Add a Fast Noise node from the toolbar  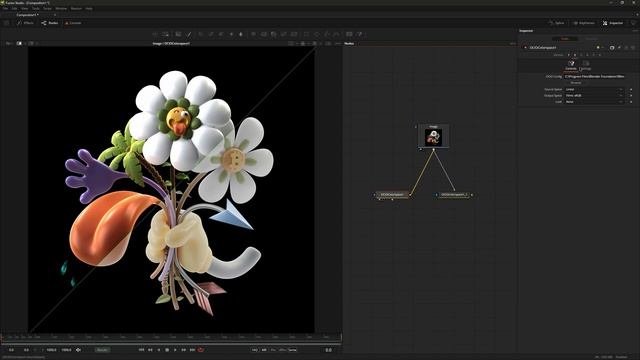(165, 34)
